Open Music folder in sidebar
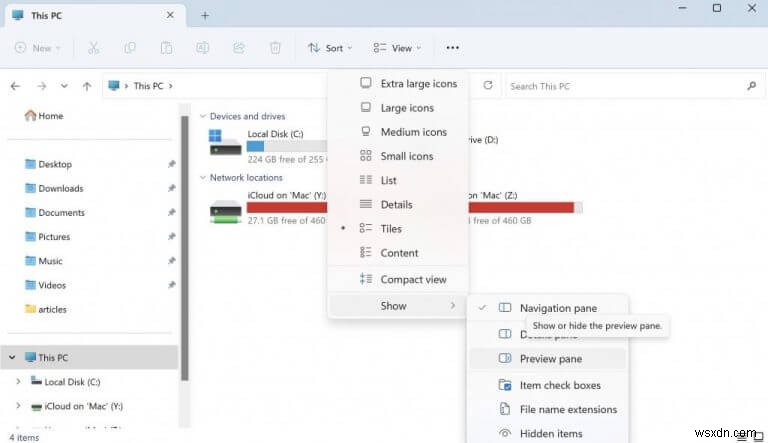 tap(44, 261)
